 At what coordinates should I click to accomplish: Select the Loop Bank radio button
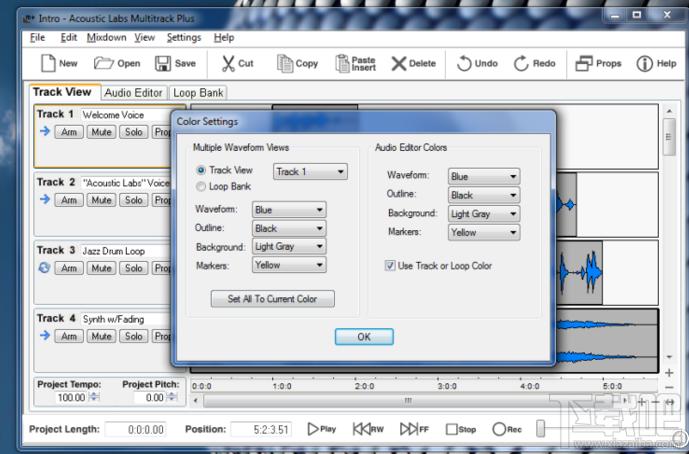202,186
